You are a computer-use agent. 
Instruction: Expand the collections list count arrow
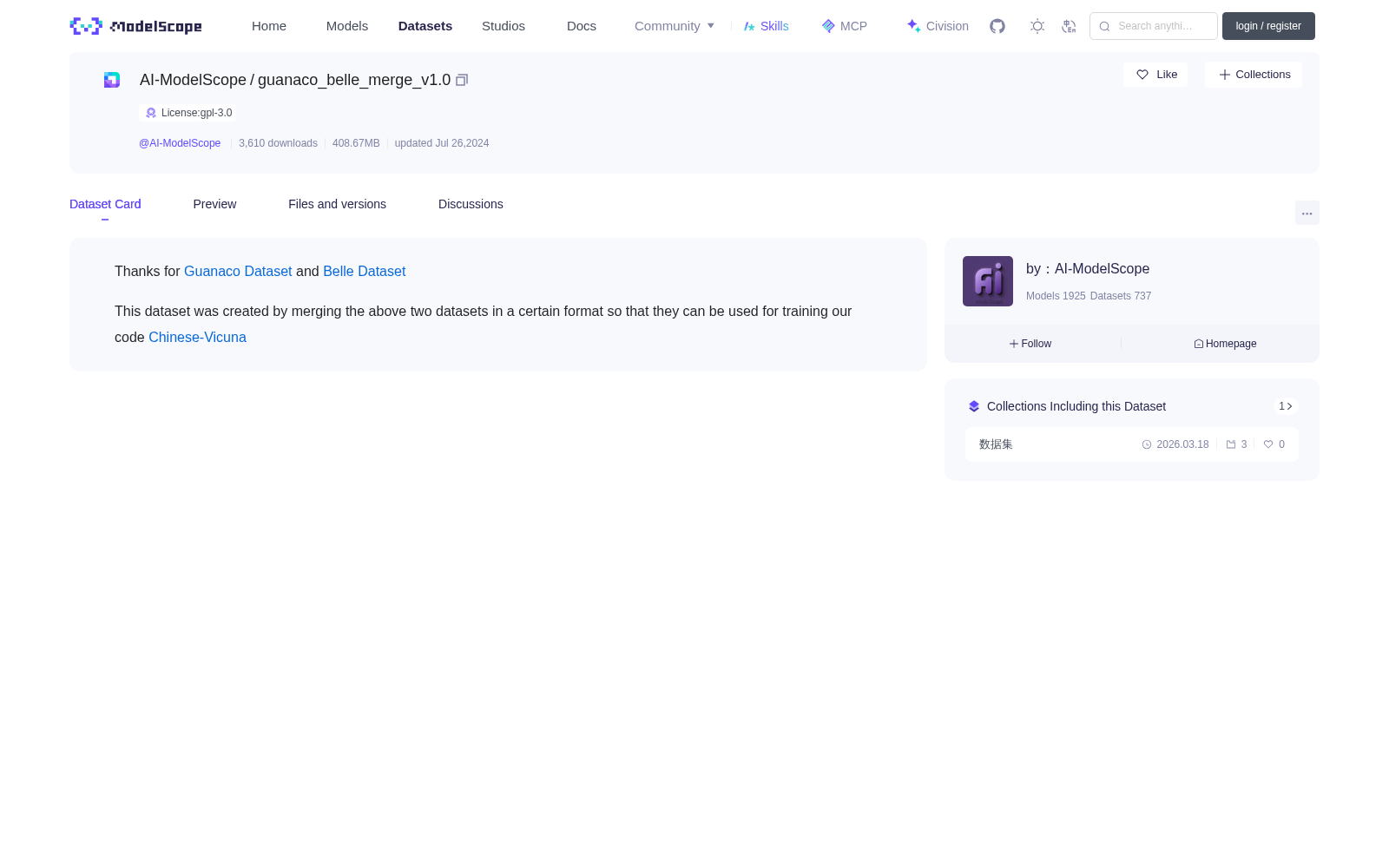pos(1286,406)
